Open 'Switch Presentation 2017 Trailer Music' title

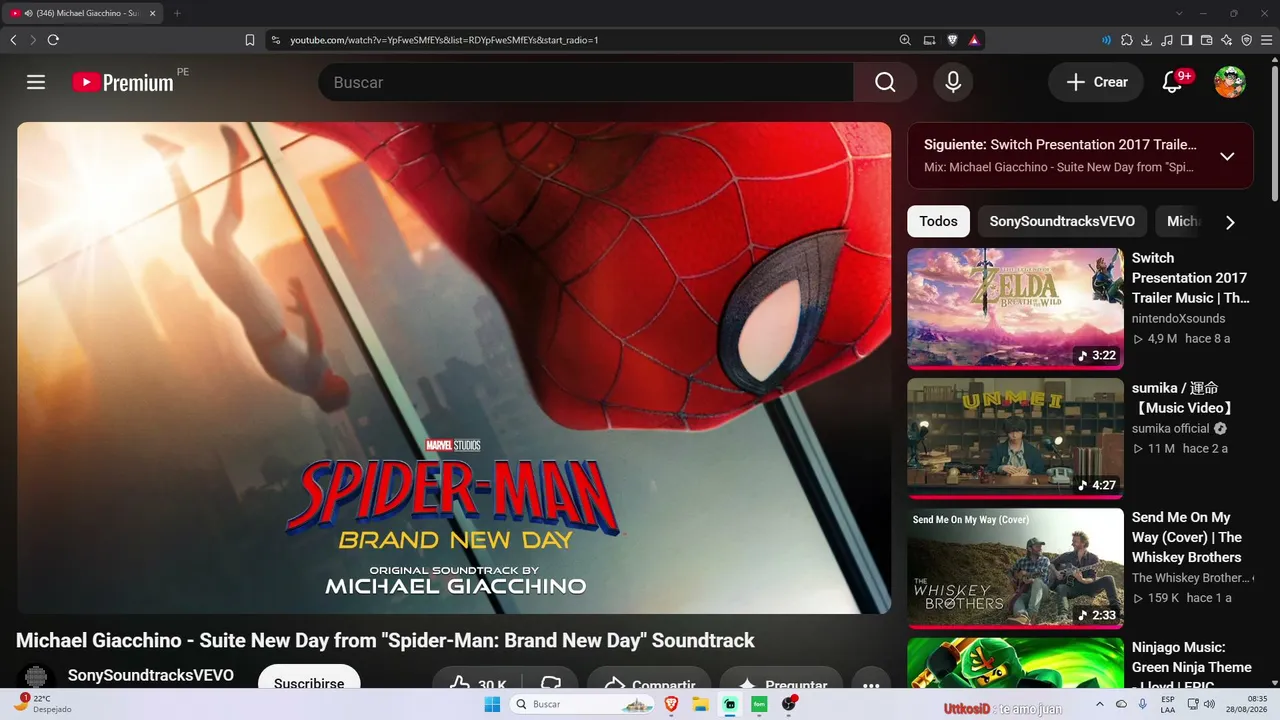[1191, 278]
